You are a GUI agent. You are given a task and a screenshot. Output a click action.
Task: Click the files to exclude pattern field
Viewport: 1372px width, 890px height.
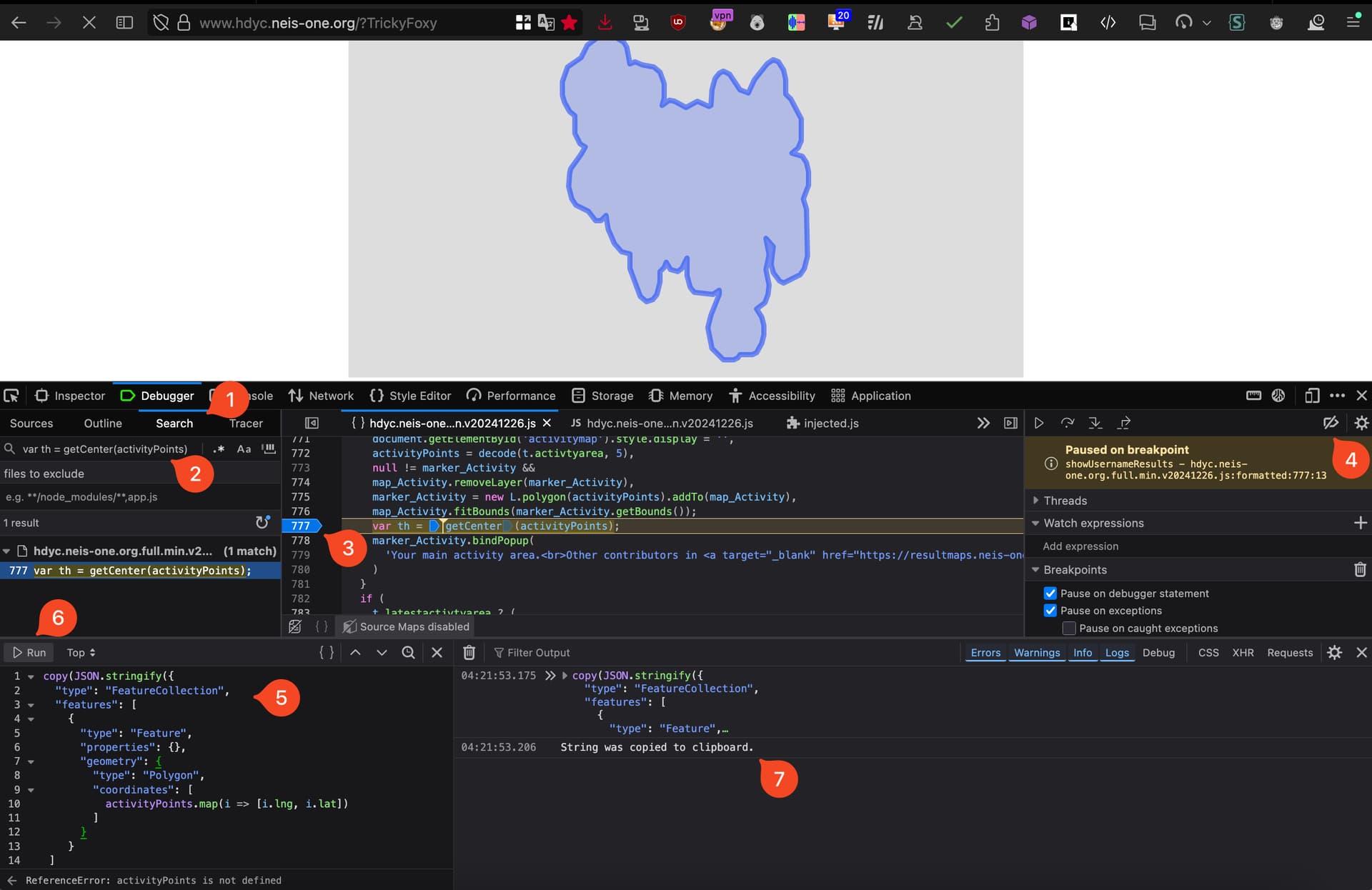tap(140, 496)
